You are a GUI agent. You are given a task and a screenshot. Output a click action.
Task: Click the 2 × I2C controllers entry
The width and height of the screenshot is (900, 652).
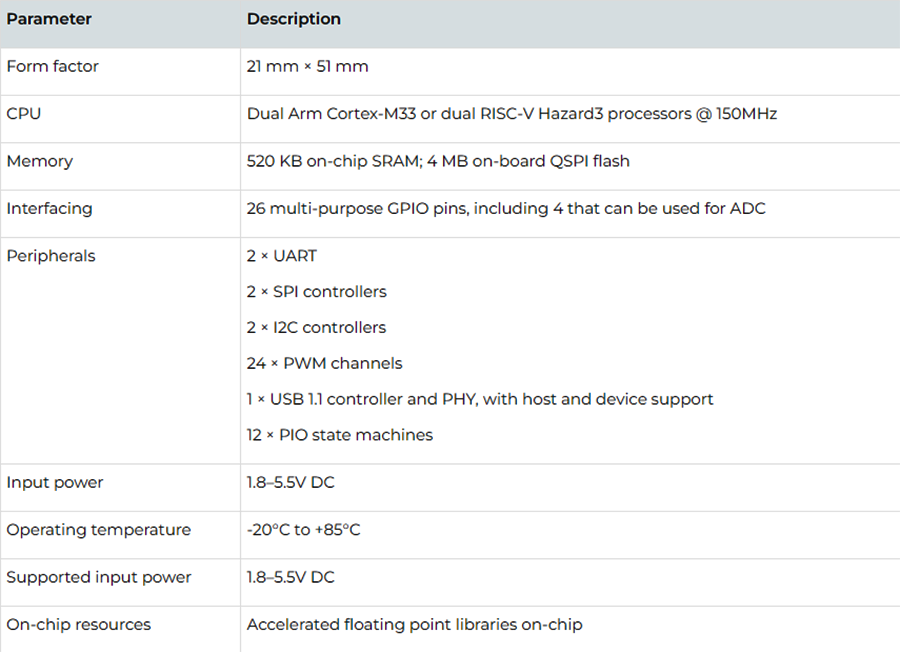click(316, 328)
